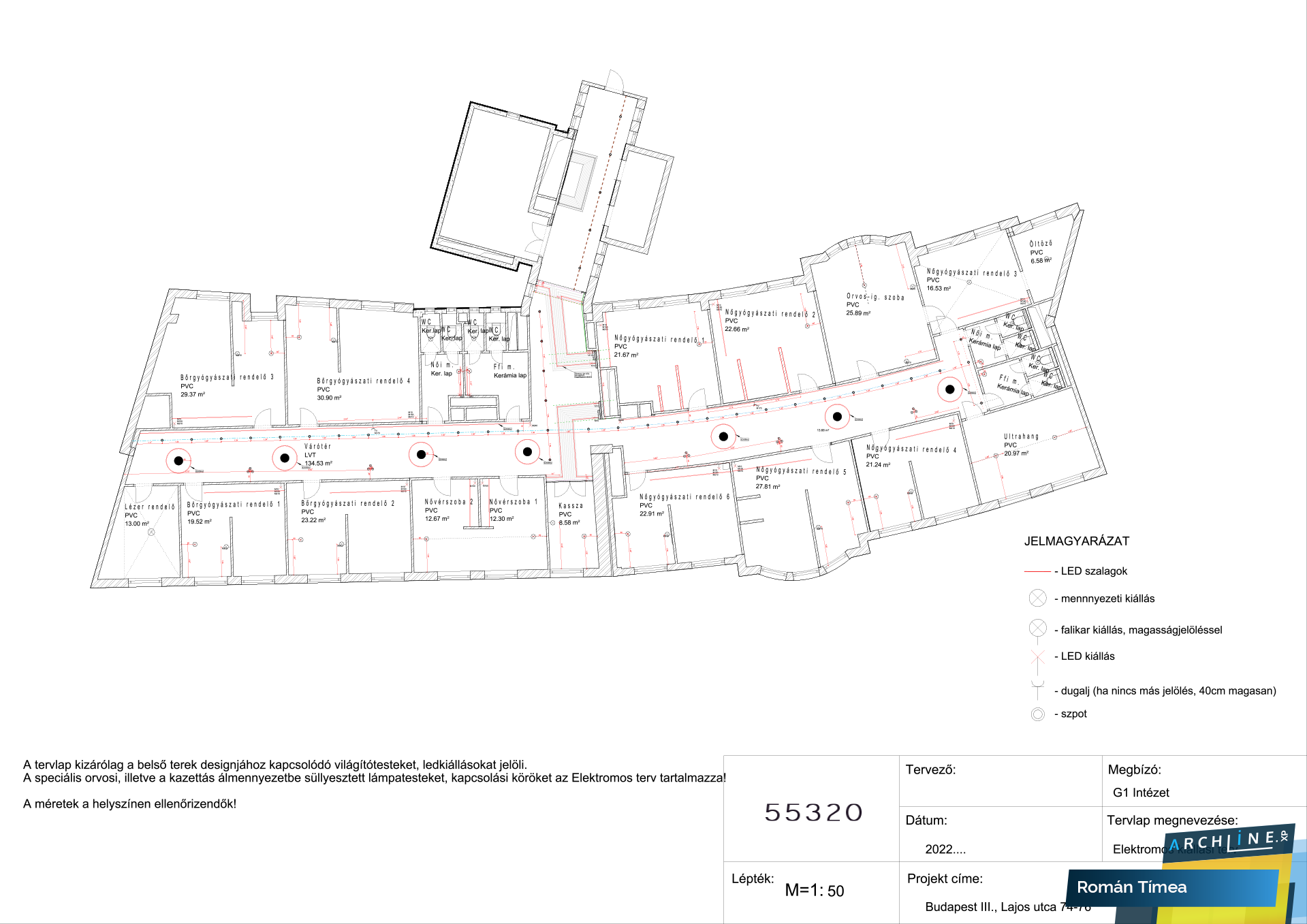
Task: Click the G1 Intézet client name
Action: (1141, 793)
